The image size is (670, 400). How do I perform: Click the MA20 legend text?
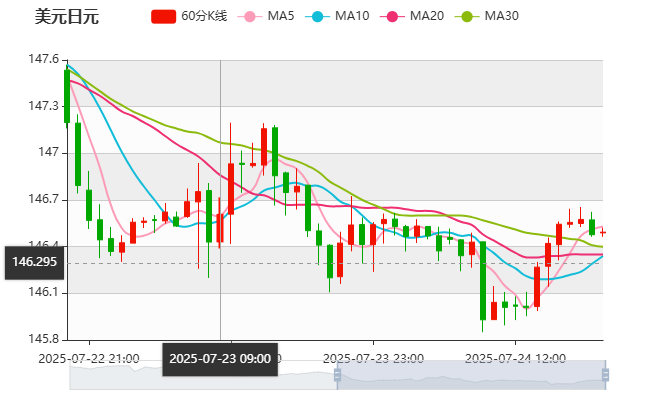point(427,16)
